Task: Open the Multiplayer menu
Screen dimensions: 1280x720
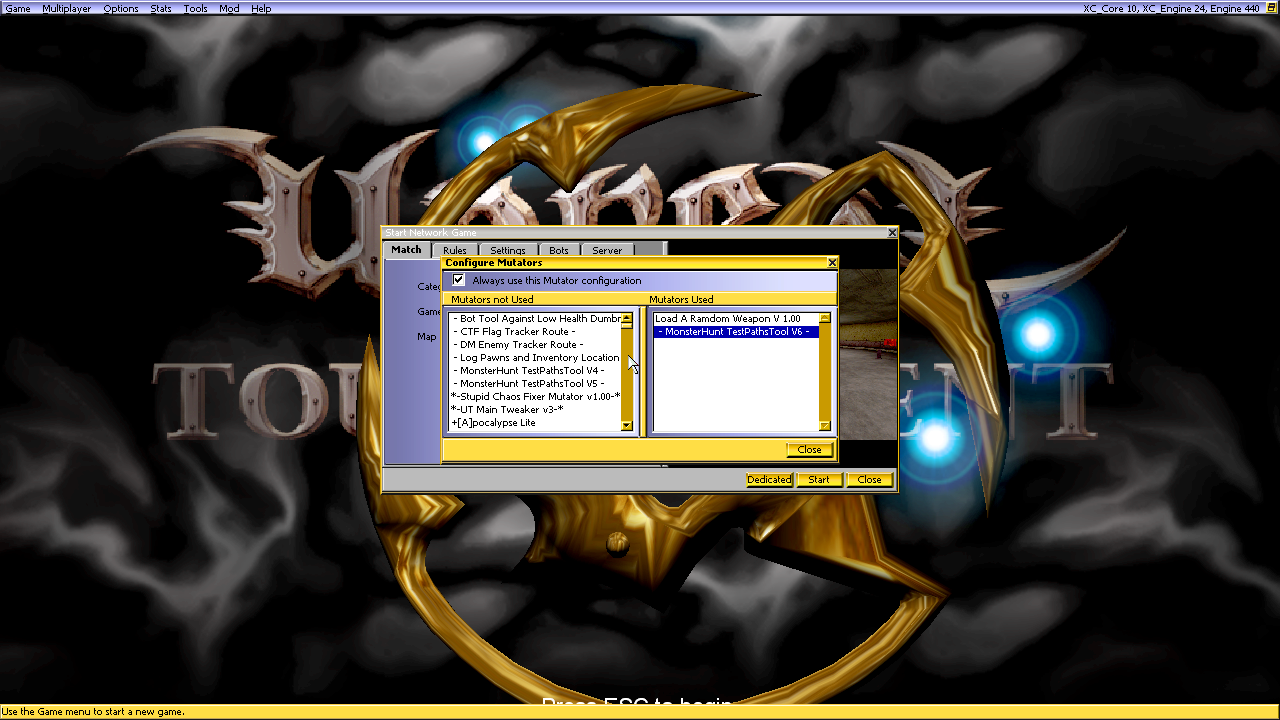Action: click(66, 8)
